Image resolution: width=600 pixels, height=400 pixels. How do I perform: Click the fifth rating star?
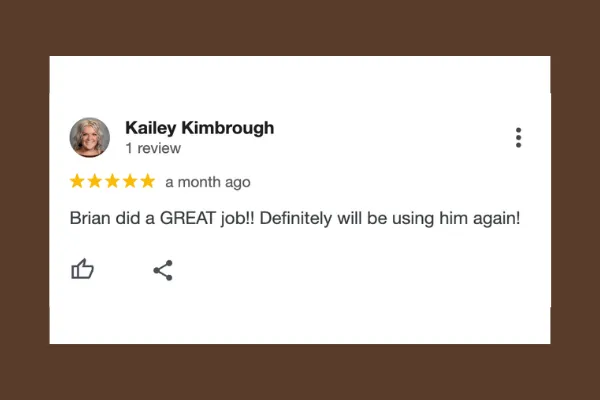point(147,181)
